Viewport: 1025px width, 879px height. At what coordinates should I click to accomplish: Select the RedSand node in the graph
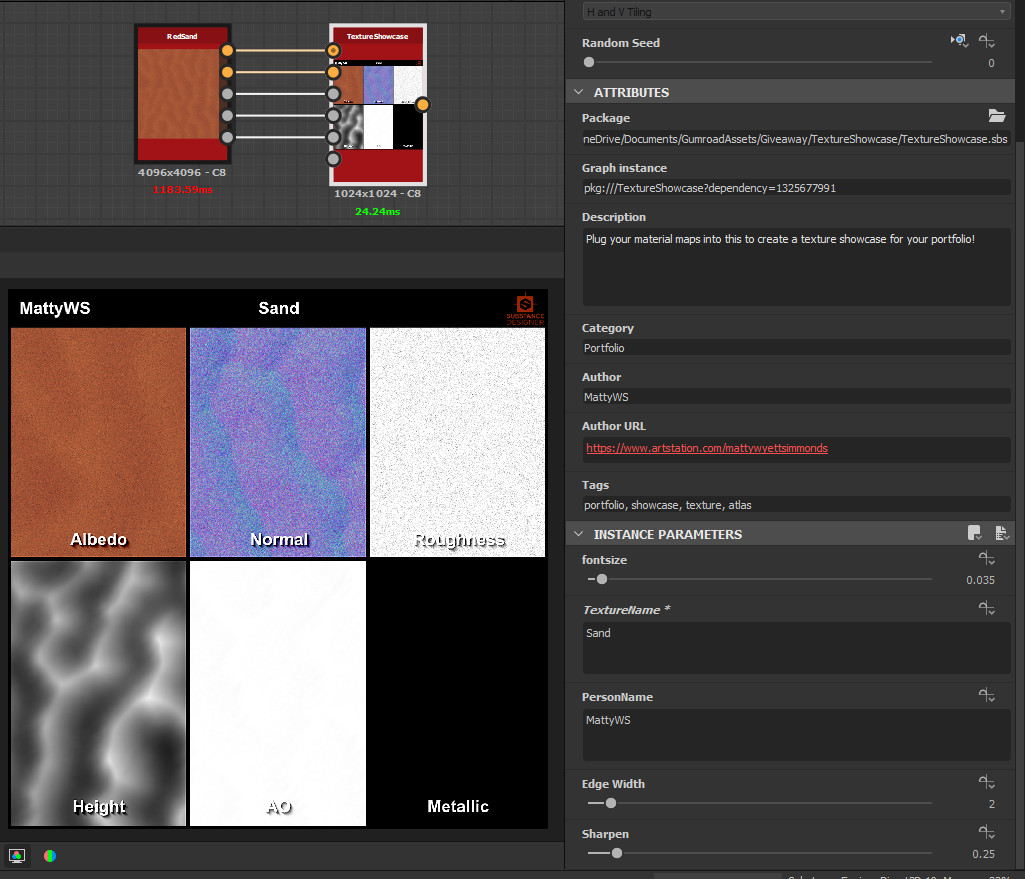pos(180,95)
